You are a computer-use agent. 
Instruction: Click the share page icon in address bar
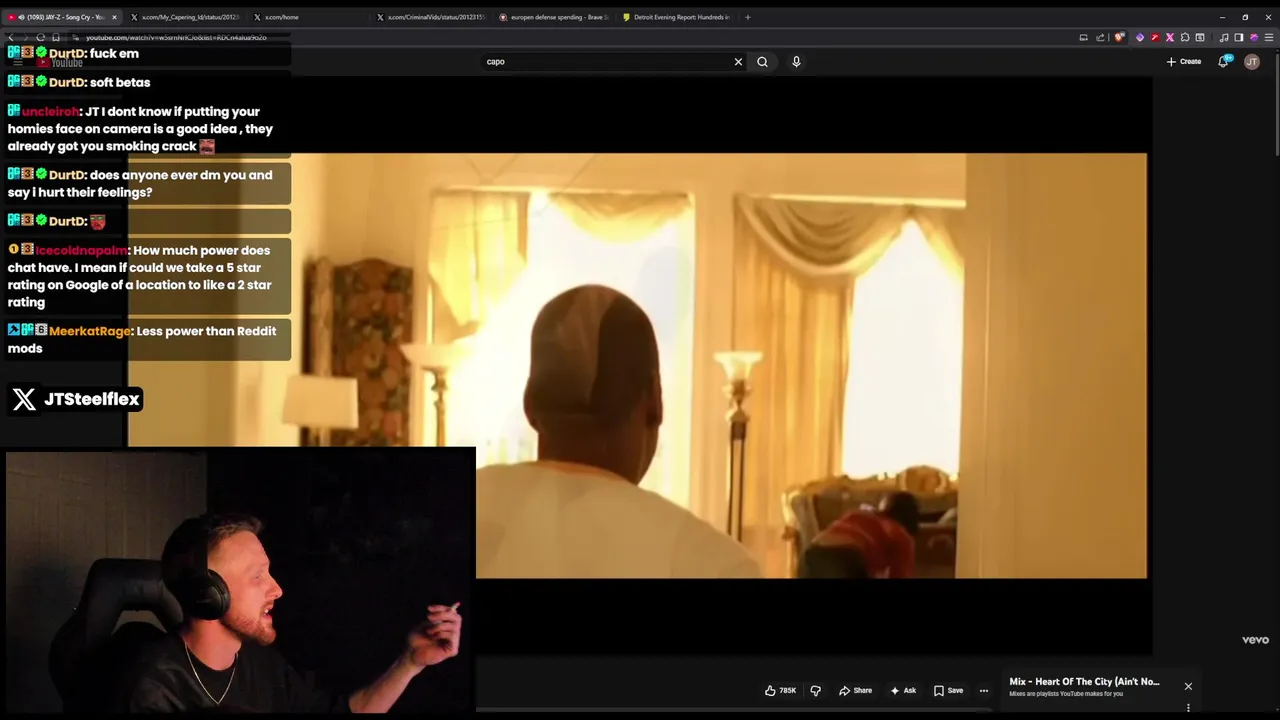pyautogui.click(x=1100, y=37)
